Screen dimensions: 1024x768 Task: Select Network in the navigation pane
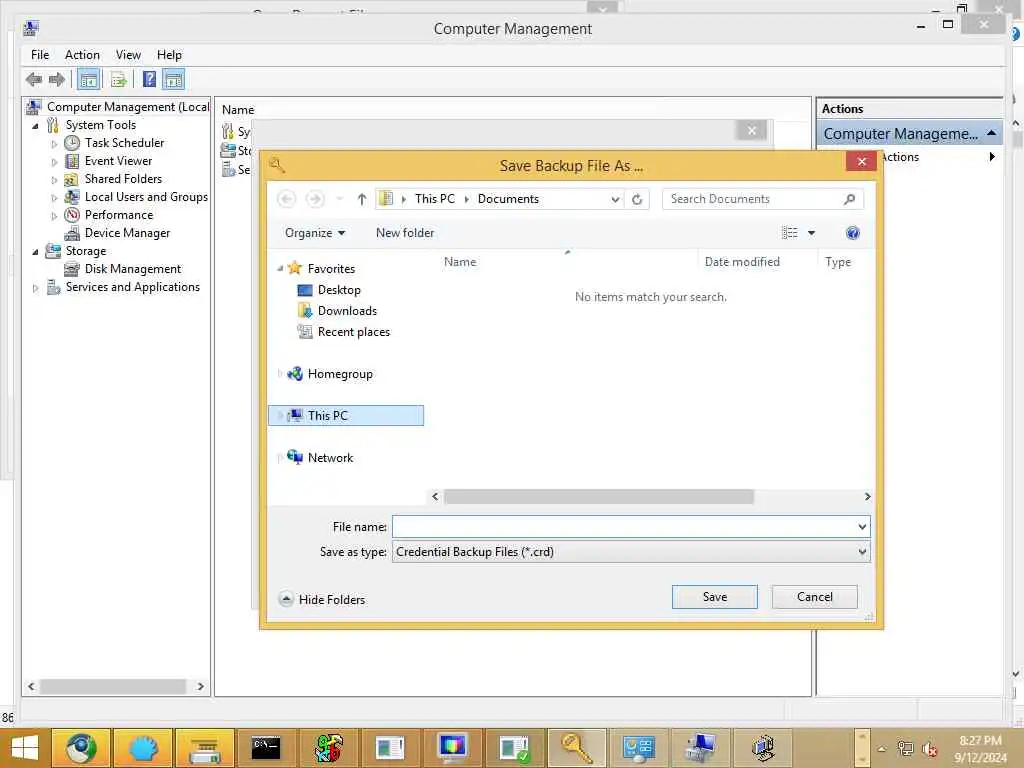(330, 458)
